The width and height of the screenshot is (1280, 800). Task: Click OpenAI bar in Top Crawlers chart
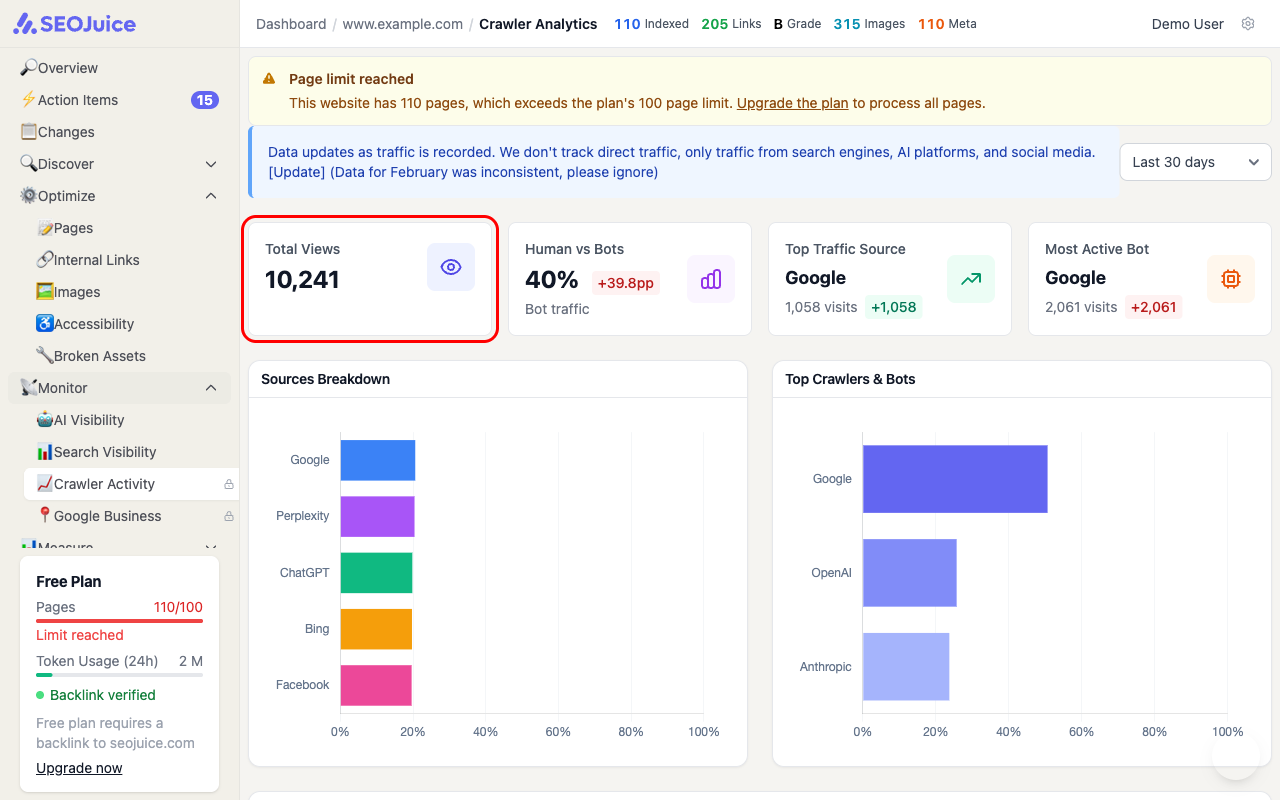pos(910,573)
